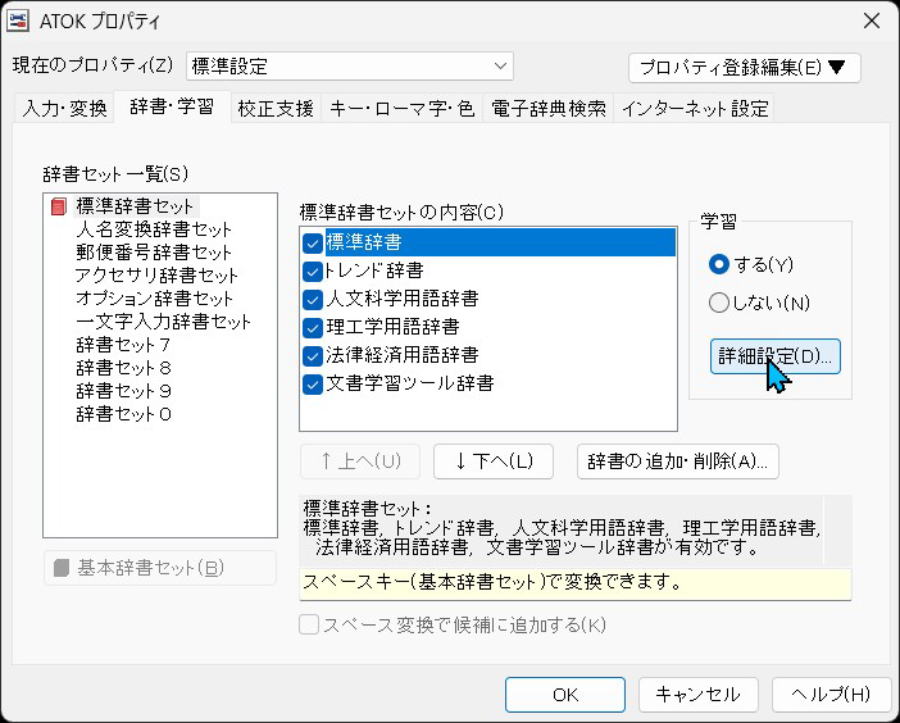Toggle the トレンド辞書 checkbox
Image resolution: width=900 pixels, height=723 pixels.
pos(312,271)
